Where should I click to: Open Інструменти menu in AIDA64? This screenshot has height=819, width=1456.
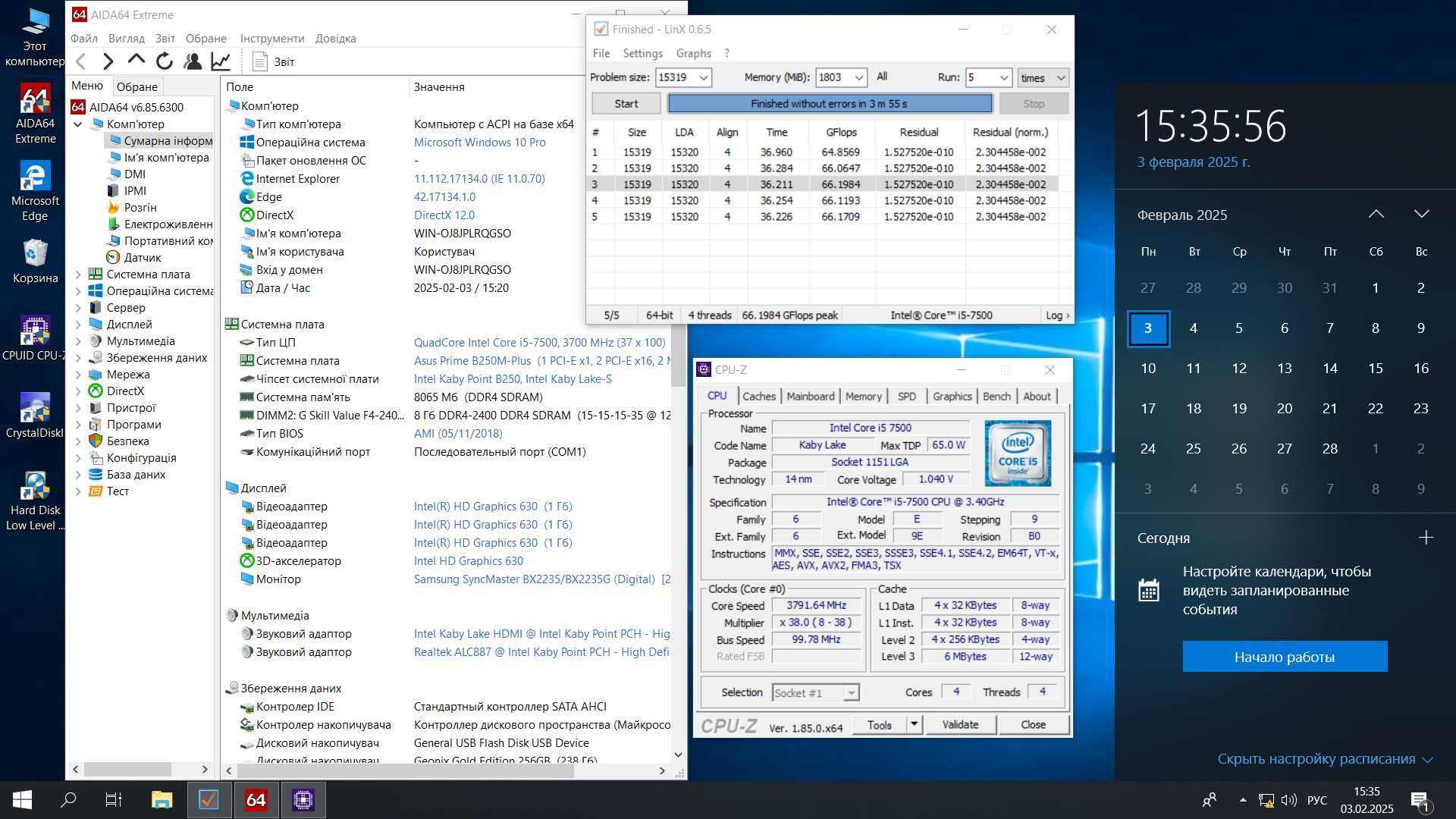[x=272, y=39]
